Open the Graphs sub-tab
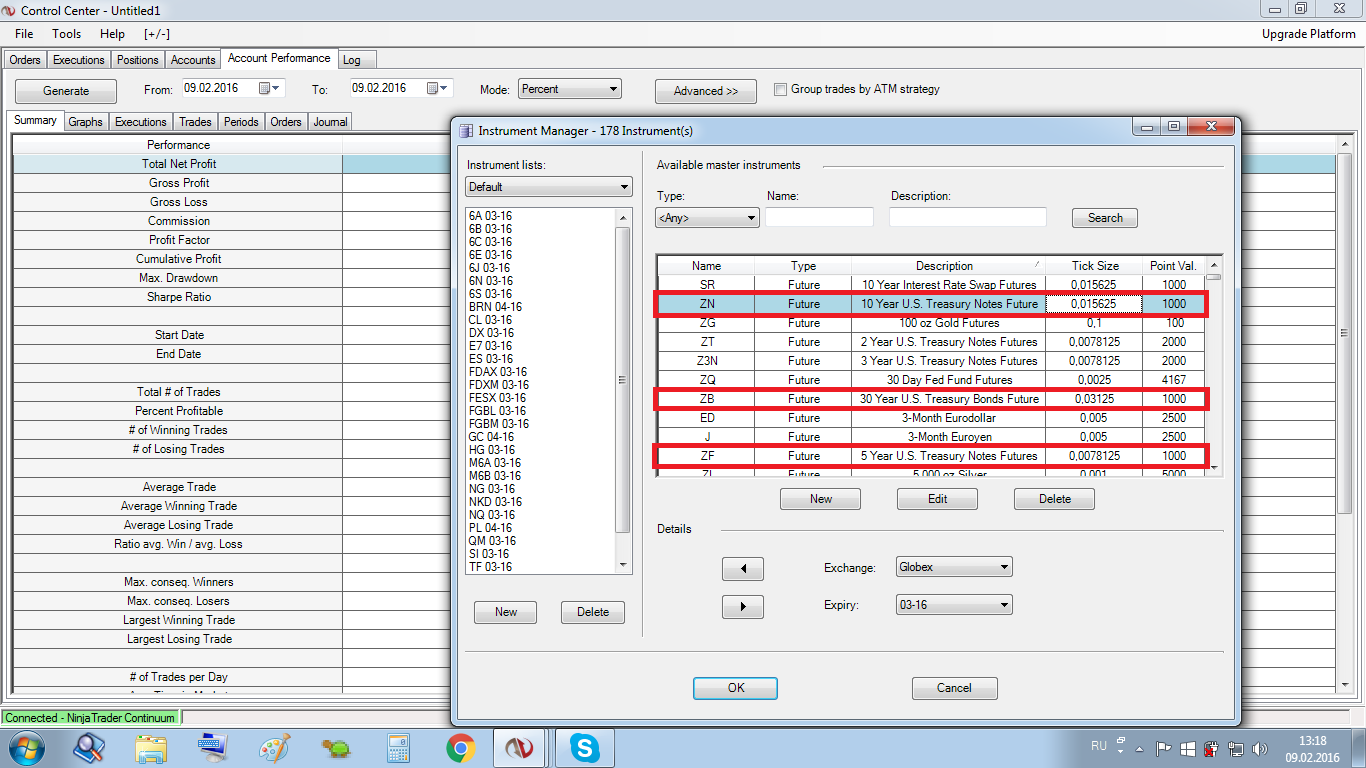Screen dimensions: 1366x768 click(86, 122)
